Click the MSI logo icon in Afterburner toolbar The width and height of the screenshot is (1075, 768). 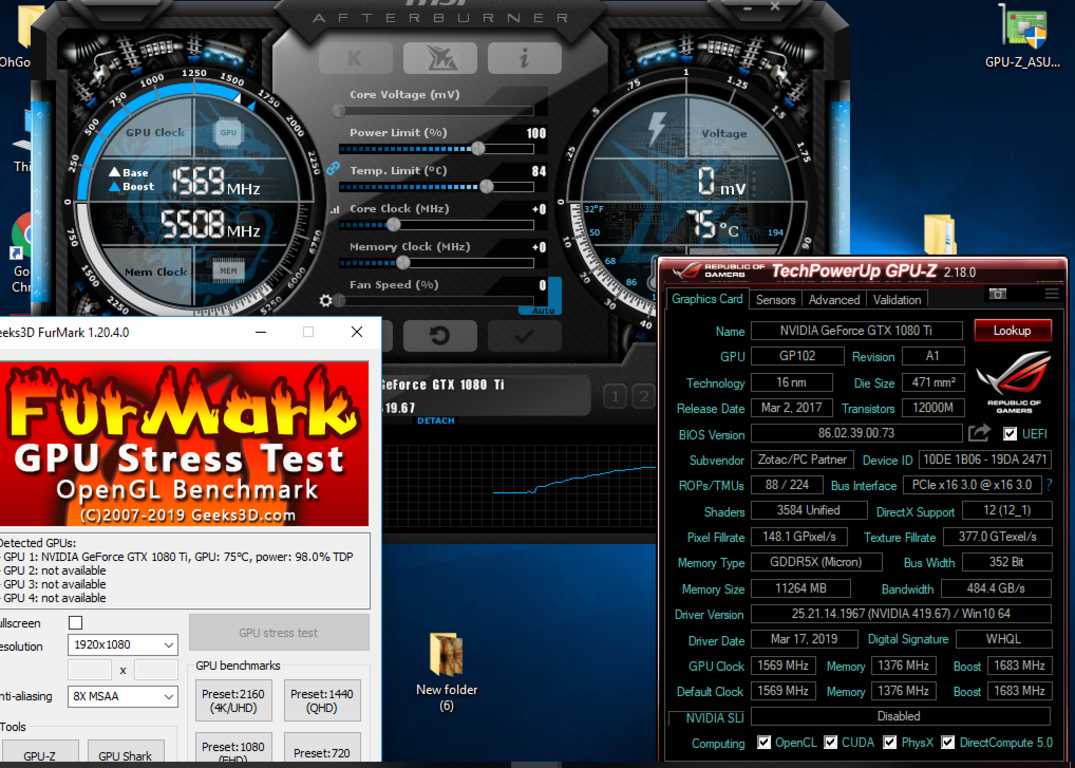click(x=439, y=58)
